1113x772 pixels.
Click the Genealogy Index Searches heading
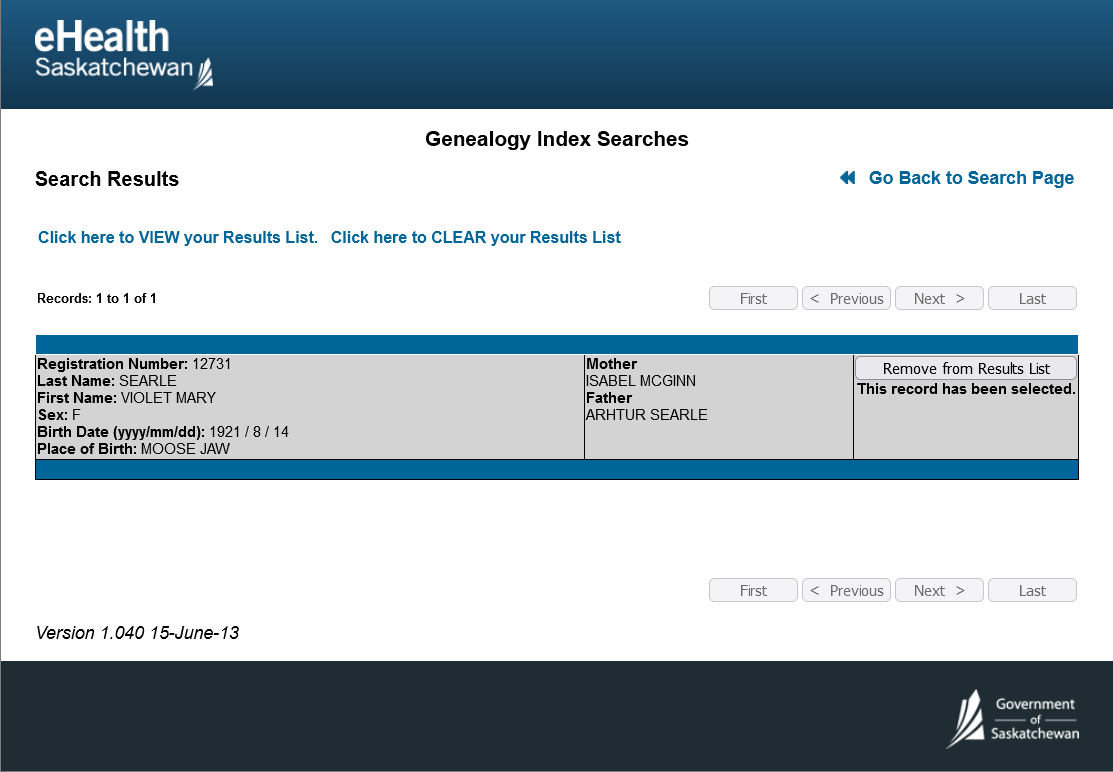click(x=556, y=139)
